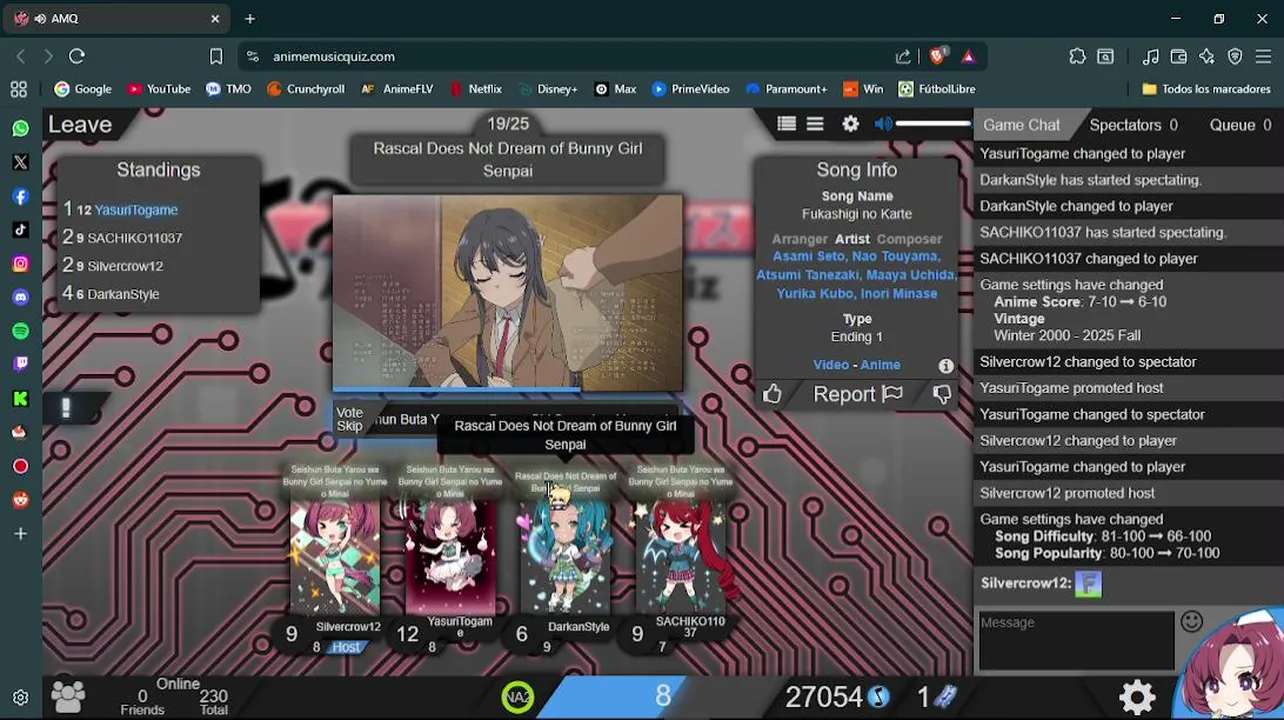Screen dimensions: 1284x720
Task: Select the AMQ browser tab
Action: coord(118,18)
